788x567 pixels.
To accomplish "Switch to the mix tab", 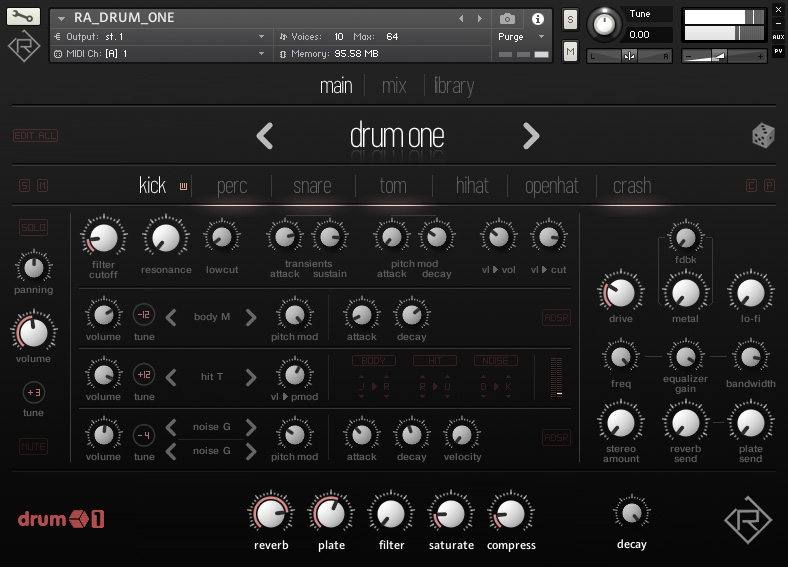I will click(x=394, y=85).
